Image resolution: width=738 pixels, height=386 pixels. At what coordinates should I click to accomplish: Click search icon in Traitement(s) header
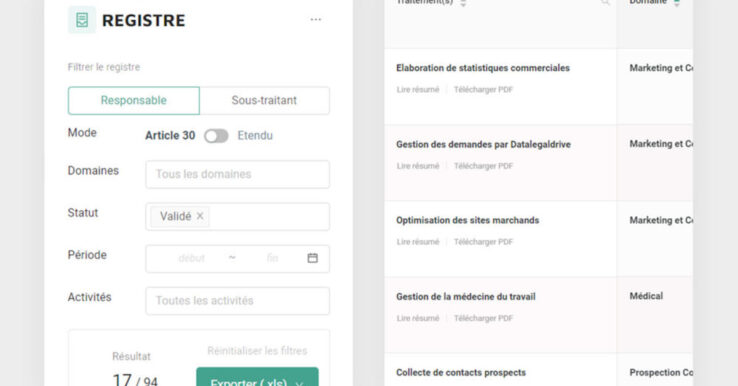(x=605, y=2)
